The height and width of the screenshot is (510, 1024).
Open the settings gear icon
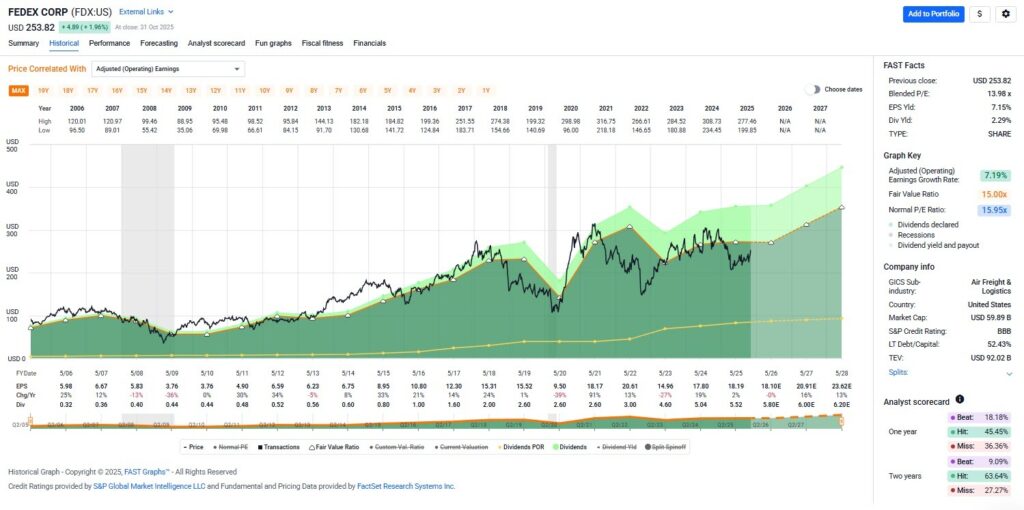[1004, 14]
